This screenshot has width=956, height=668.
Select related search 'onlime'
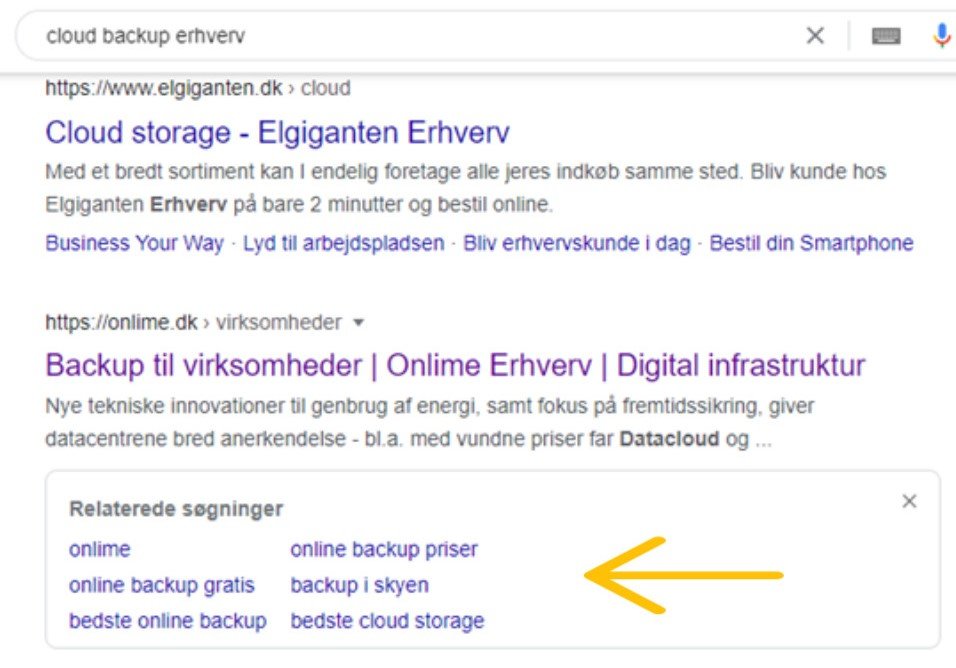coord(100,549)
